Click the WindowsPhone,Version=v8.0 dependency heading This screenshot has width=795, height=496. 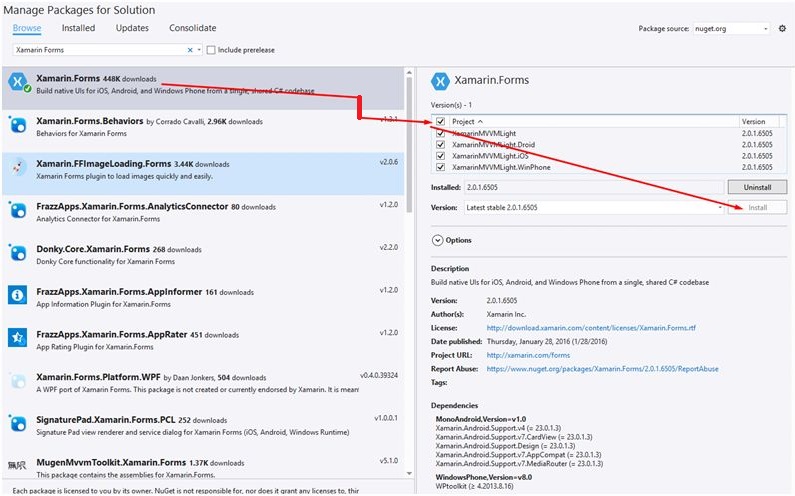484,477
